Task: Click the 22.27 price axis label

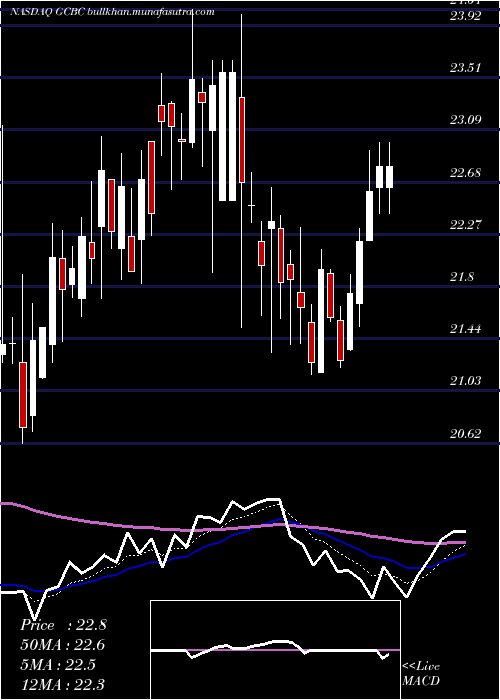Action: tap(466, 224)
